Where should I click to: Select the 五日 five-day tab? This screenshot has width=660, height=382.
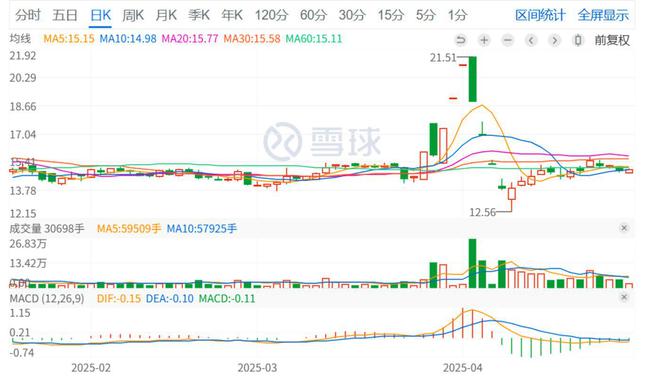tap(65, 15)
